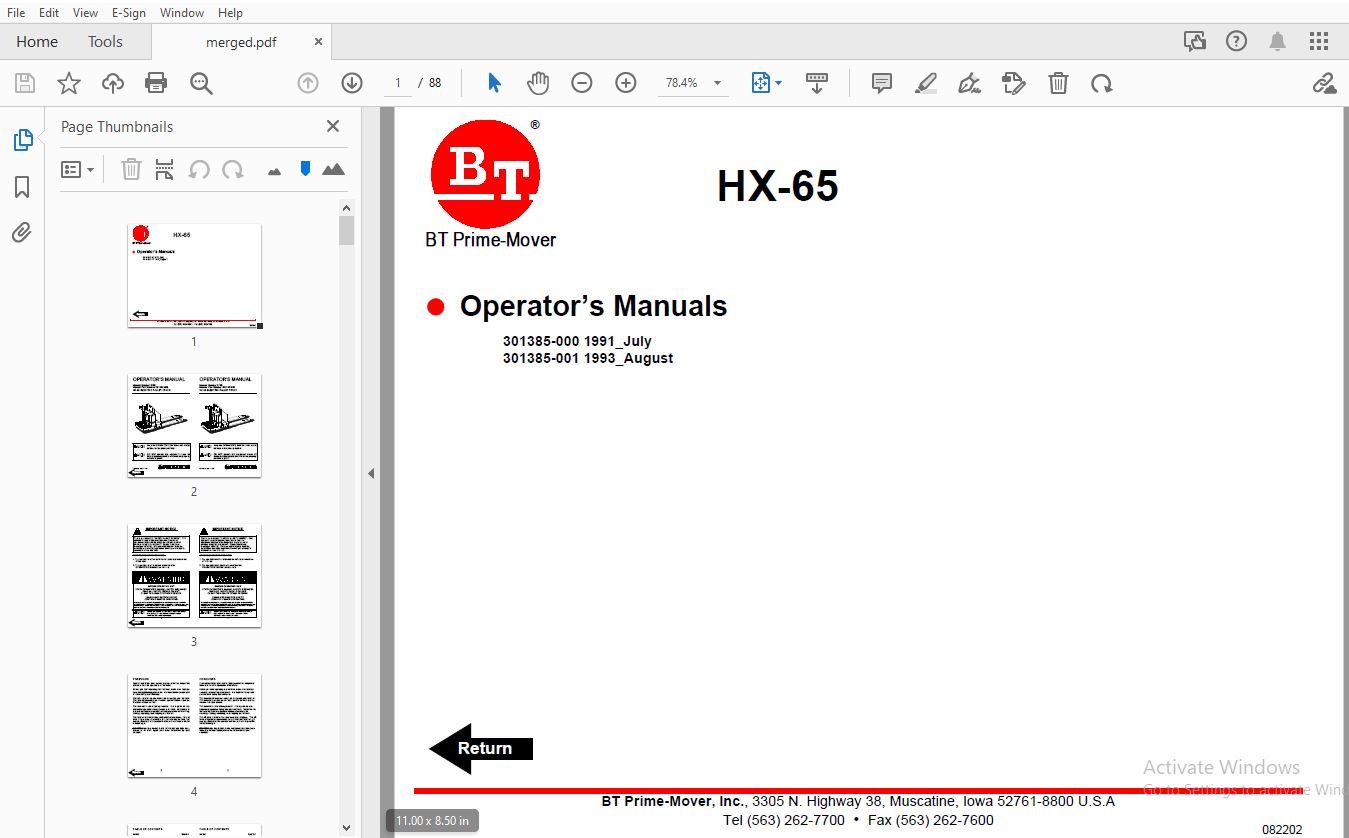Click the Return arrow button in document
1349x838 pixels.
click(481, 748)
